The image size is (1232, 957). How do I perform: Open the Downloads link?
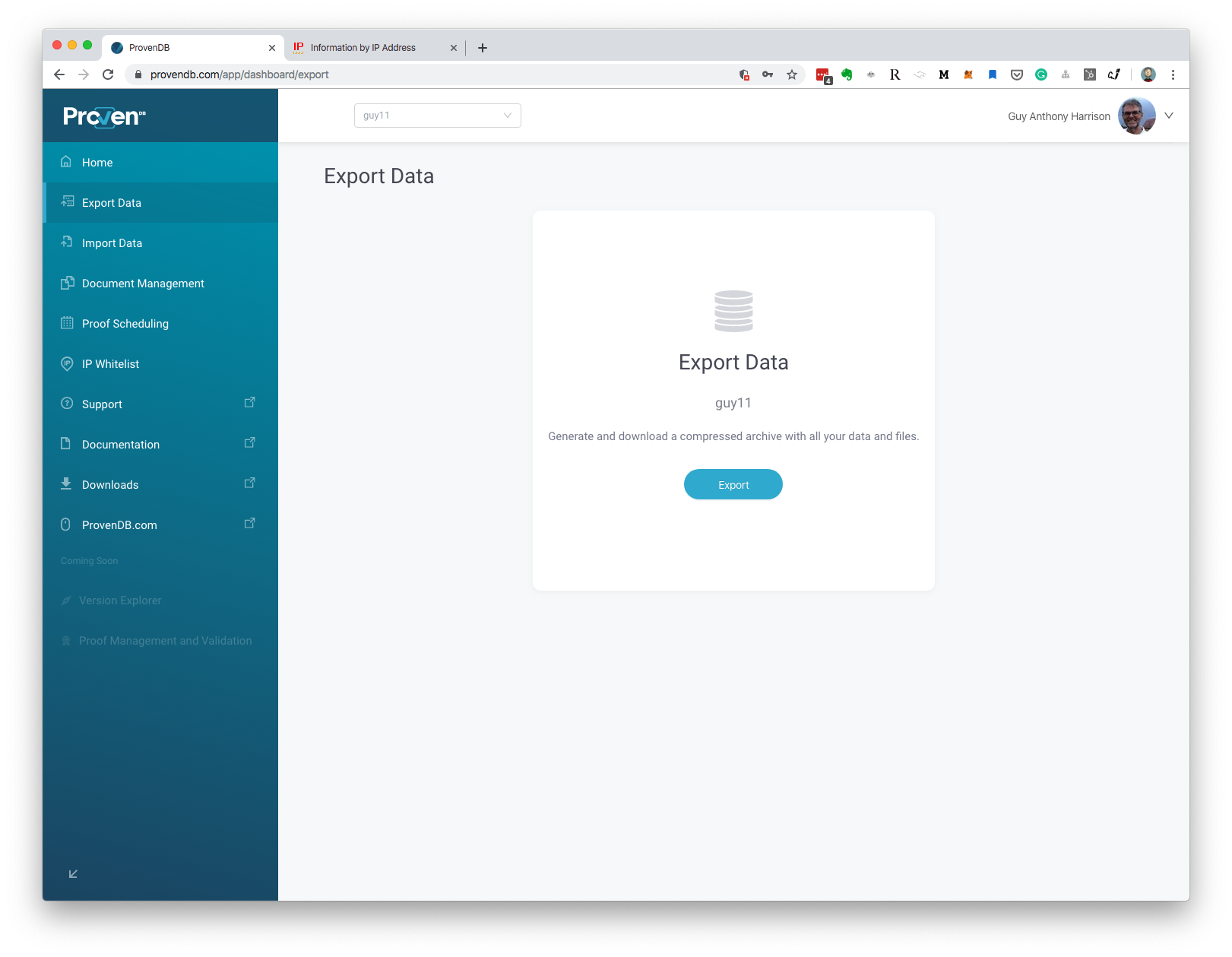(x=160, y=485)
